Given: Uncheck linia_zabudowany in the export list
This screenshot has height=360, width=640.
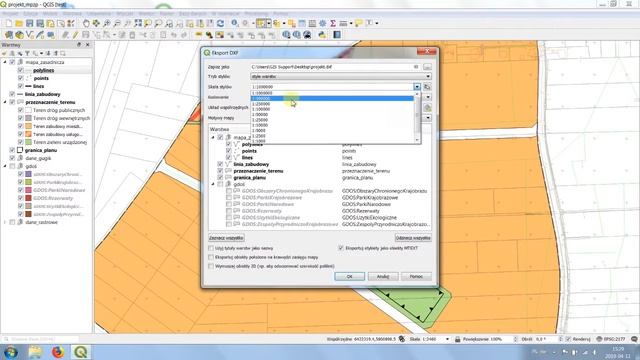Looking at the screenshot, I should click(x=220, y=164).
